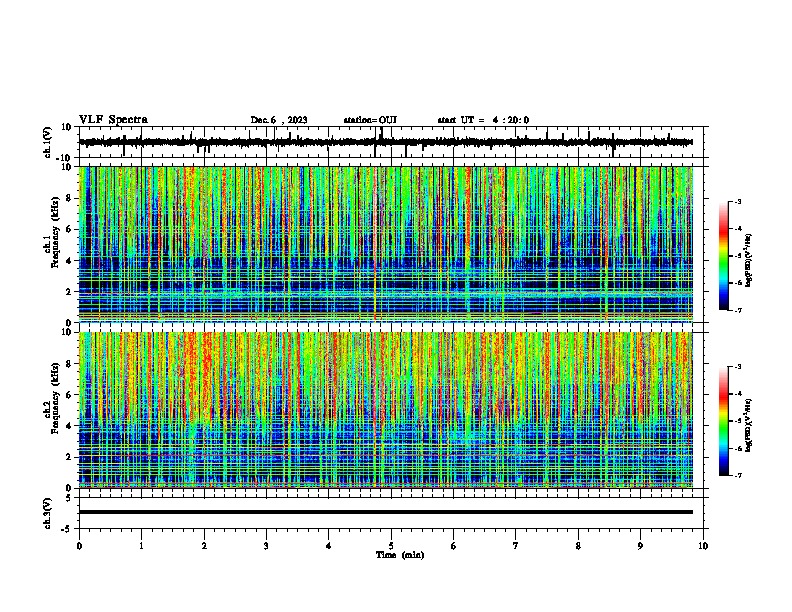This screenshot has width=792, height=612.
Task: Click time axis tick label "5"
Action: click(391, 546)
